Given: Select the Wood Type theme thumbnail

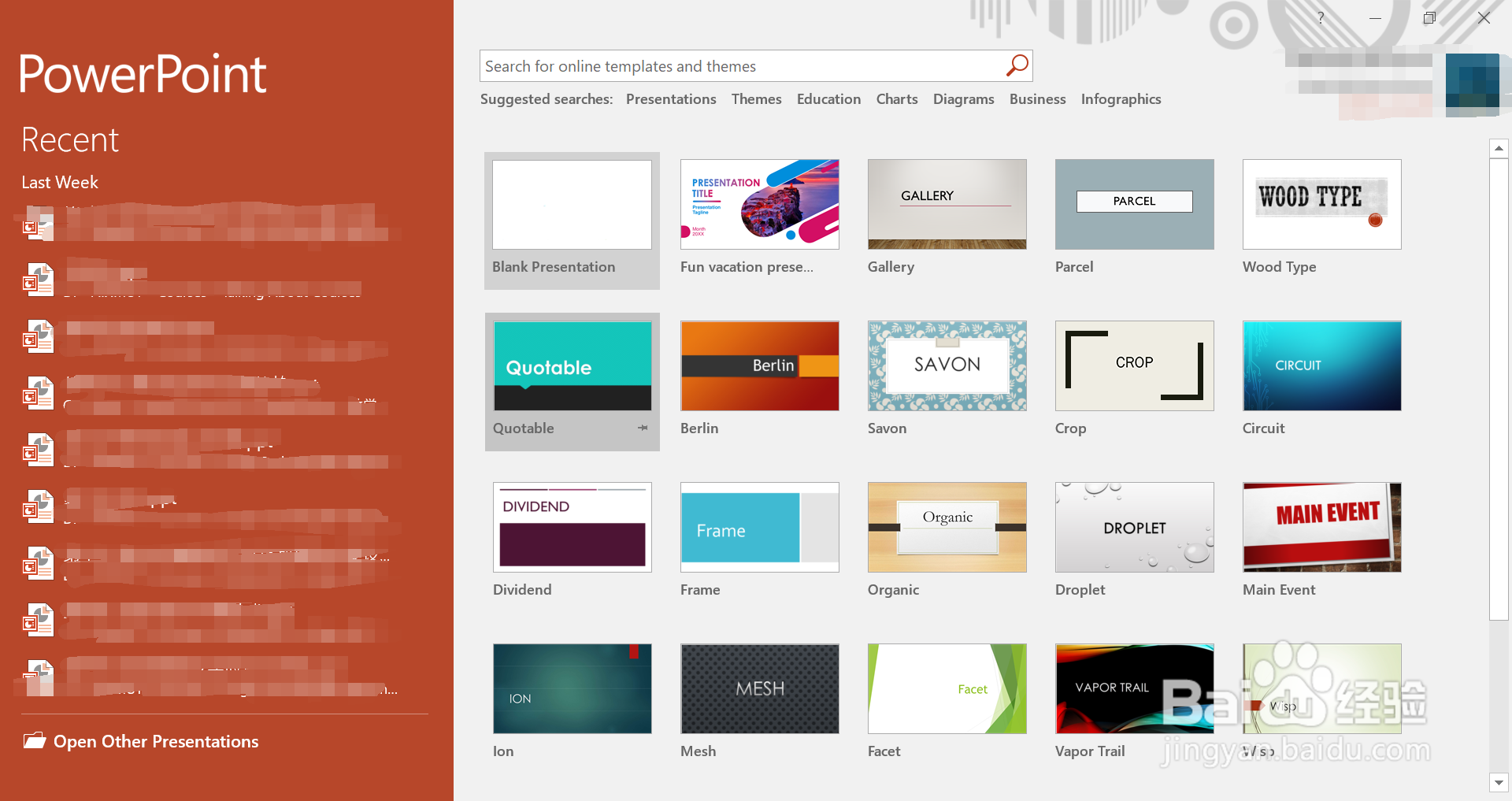Looking at the screenshot, I should pos(1321,205).
